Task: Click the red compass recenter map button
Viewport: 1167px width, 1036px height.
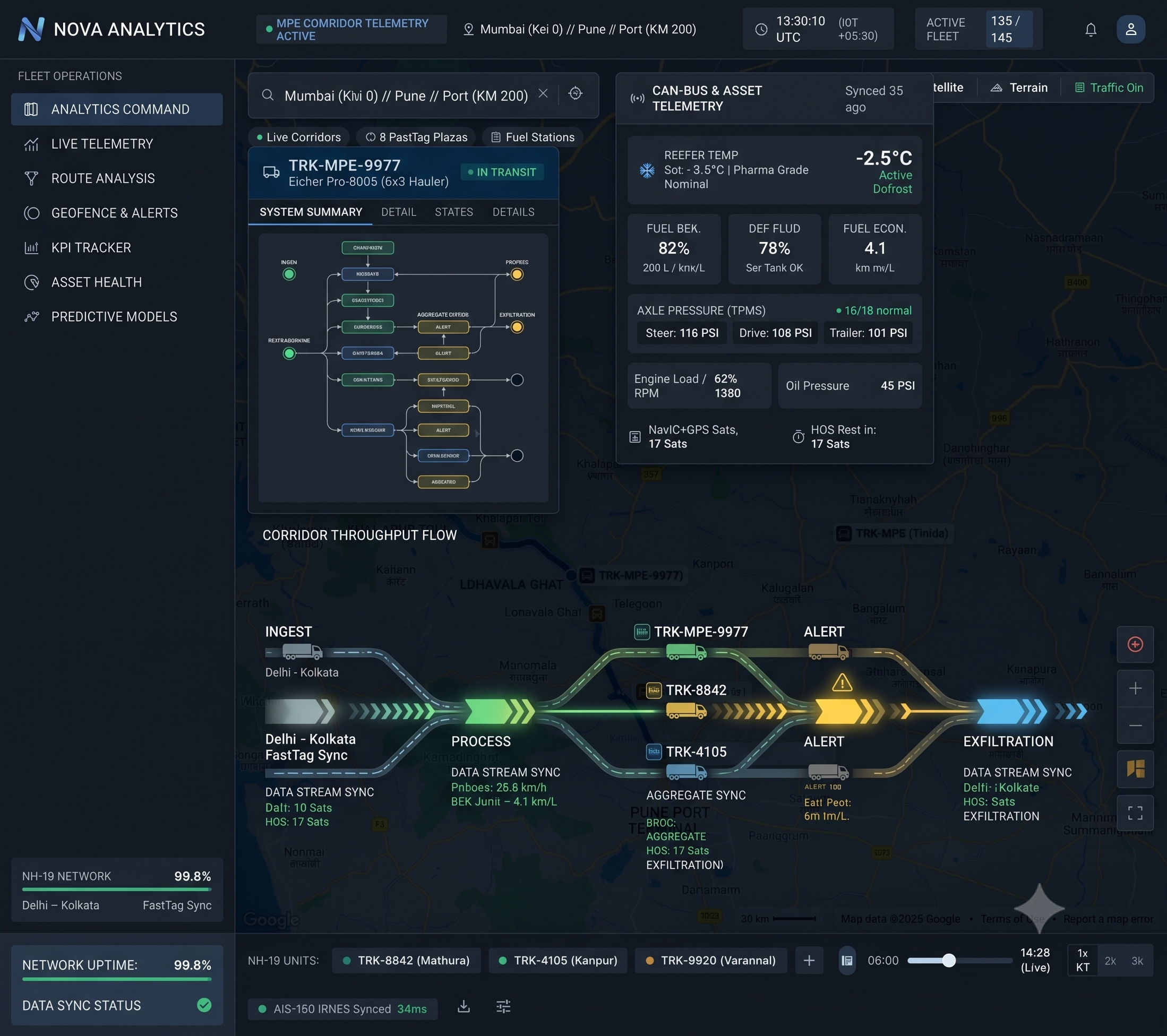Action: pyautogui.click(x=1135, y=644)
